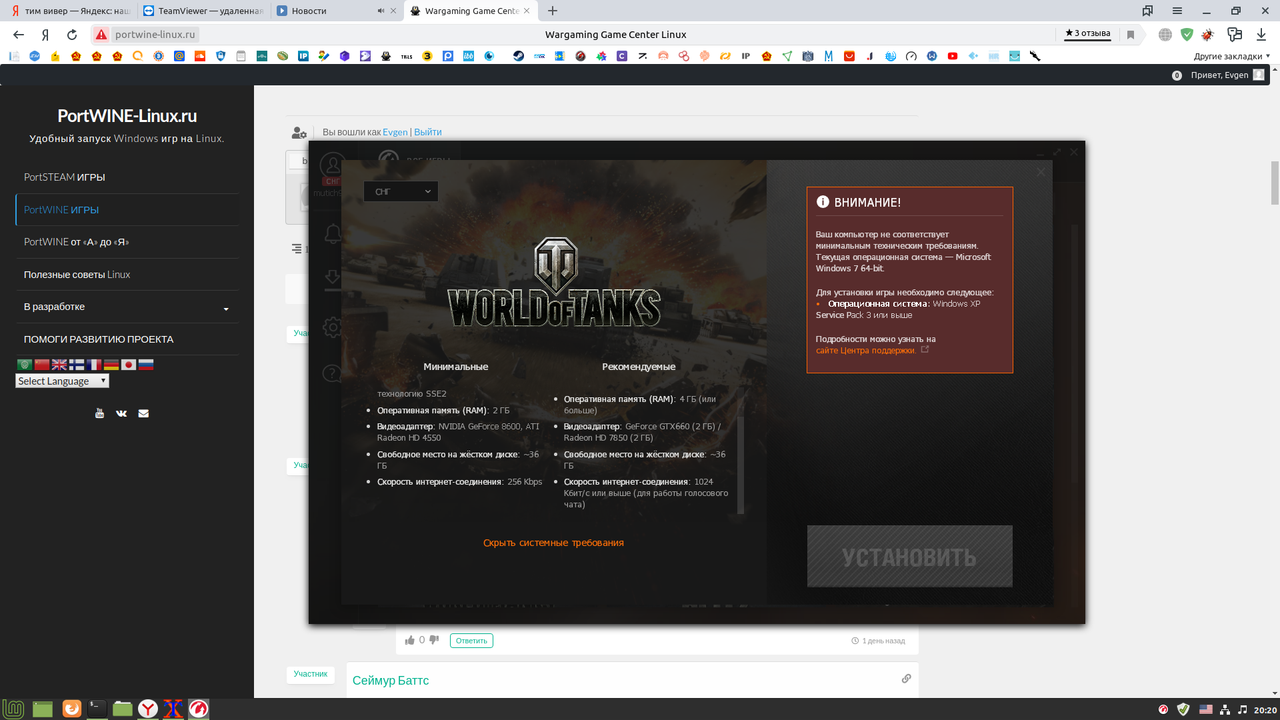The image size is (1280, 720).
Task: Click the 20:20 taskbar clock
Action: 1263,709
